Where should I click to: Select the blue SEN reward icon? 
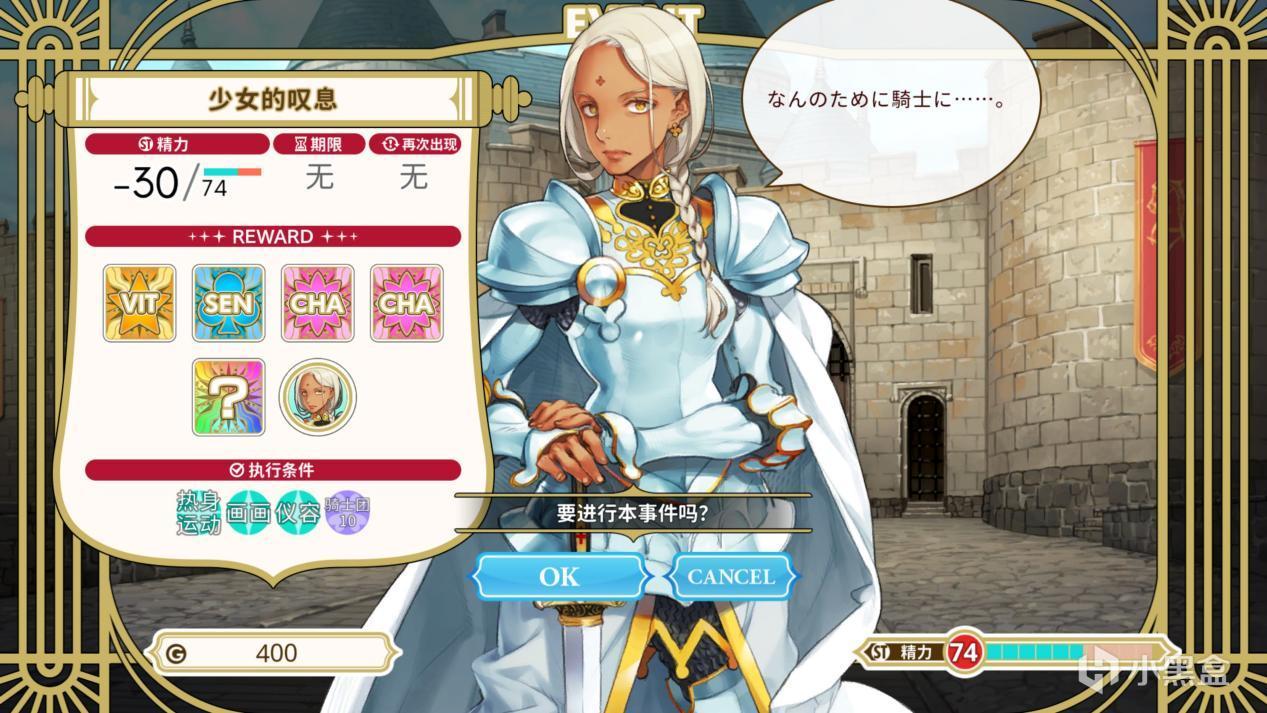click(x=228, y=303)
